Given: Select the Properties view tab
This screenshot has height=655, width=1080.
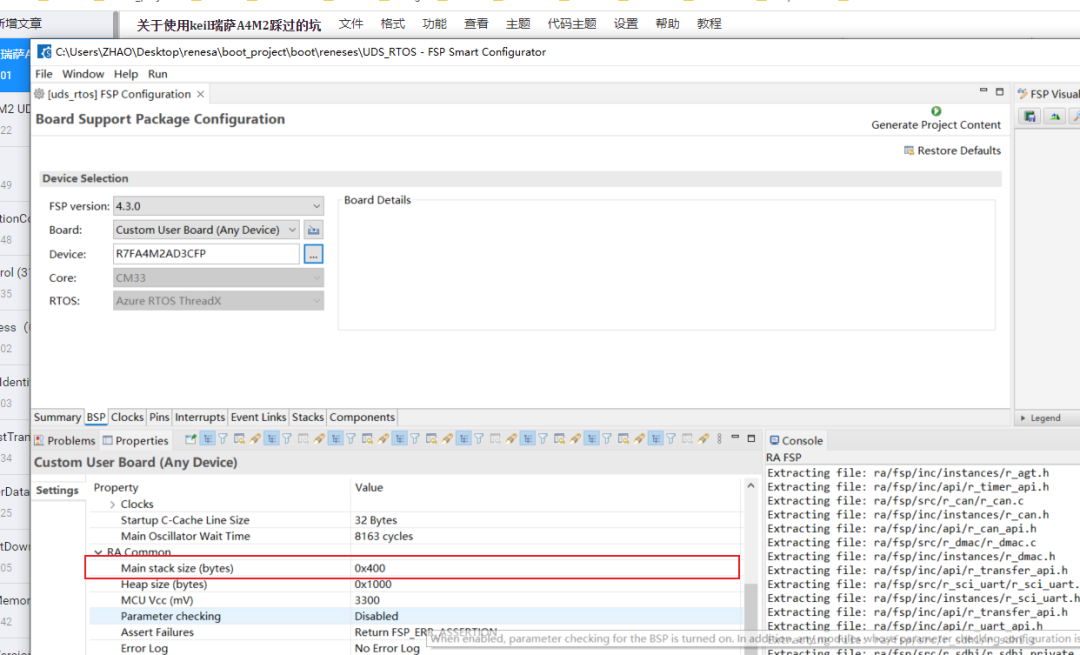Looking at the screenshot, I should [x=136, y=441].
